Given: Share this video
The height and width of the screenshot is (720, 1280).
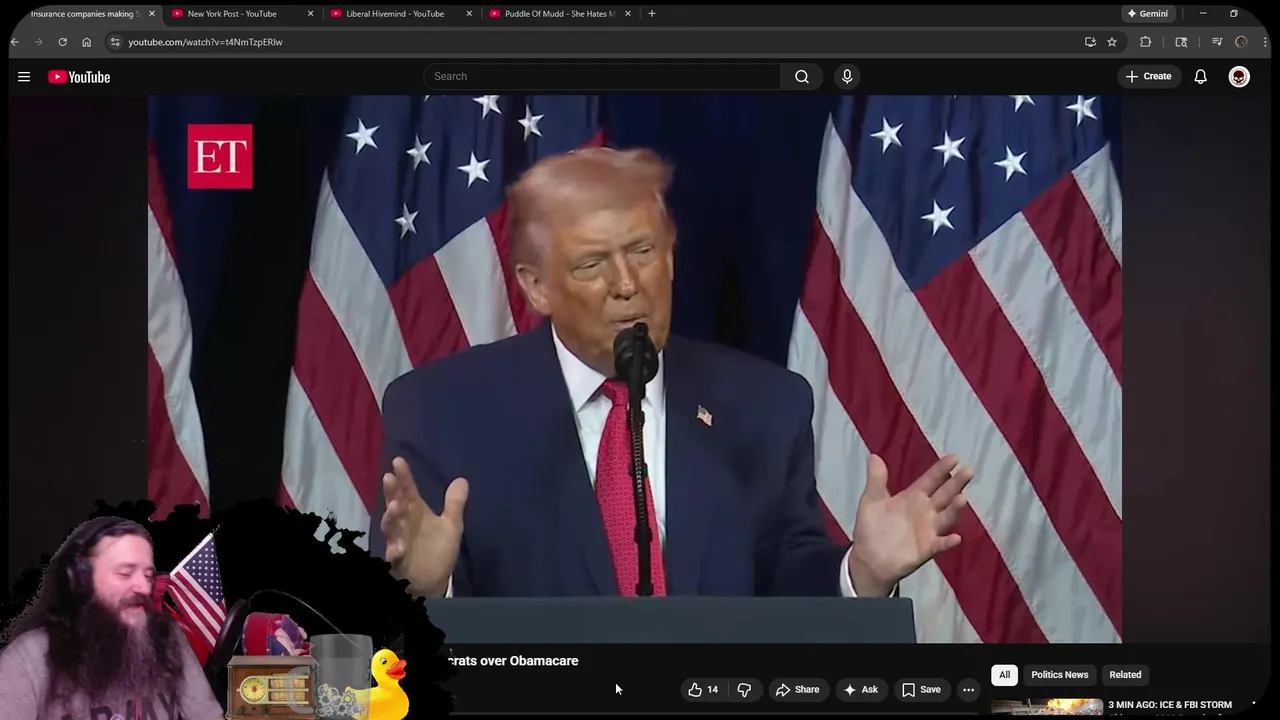Looking at the screenshot, I should 797,689.
